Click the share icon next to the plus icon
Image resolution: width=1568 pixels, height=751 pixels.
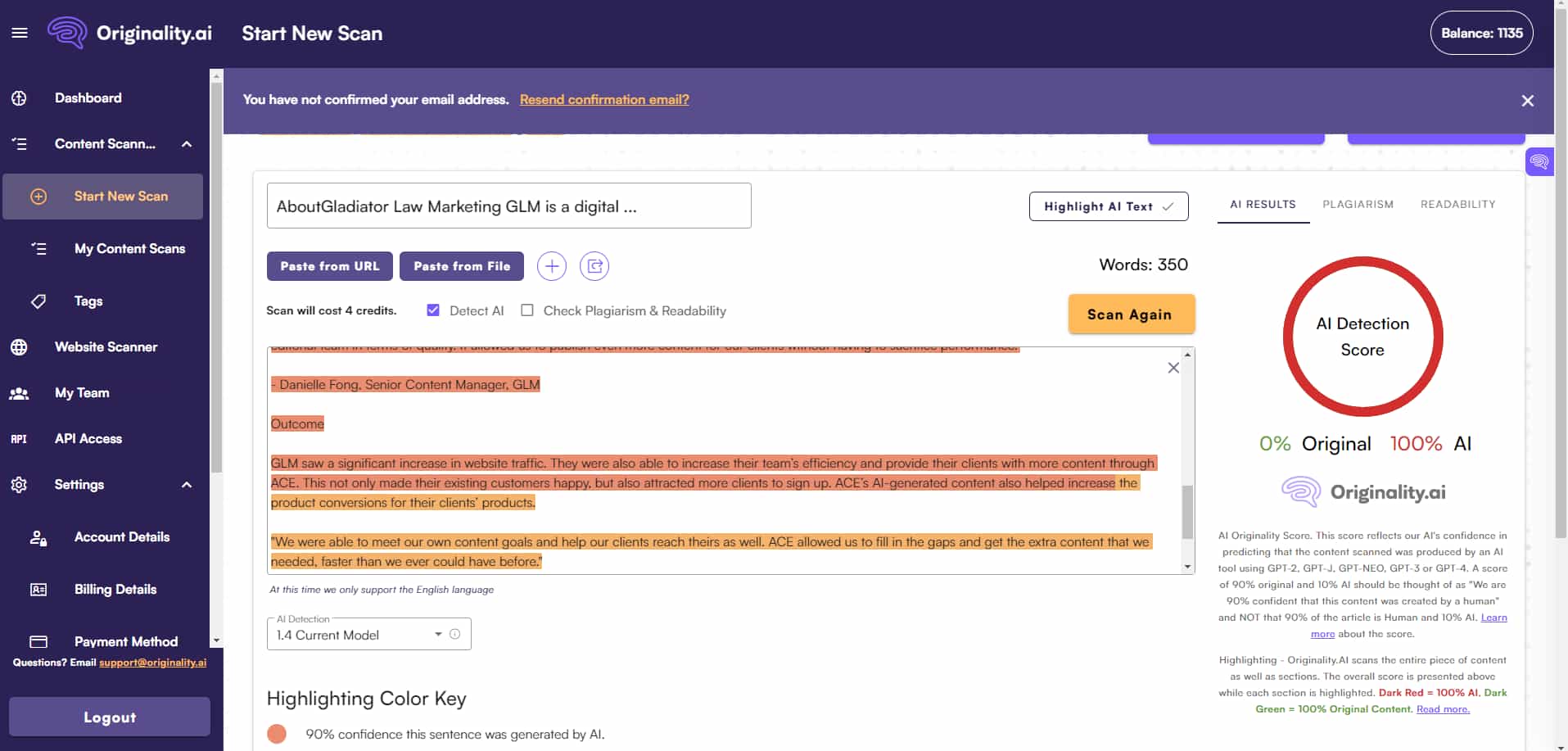594,266
